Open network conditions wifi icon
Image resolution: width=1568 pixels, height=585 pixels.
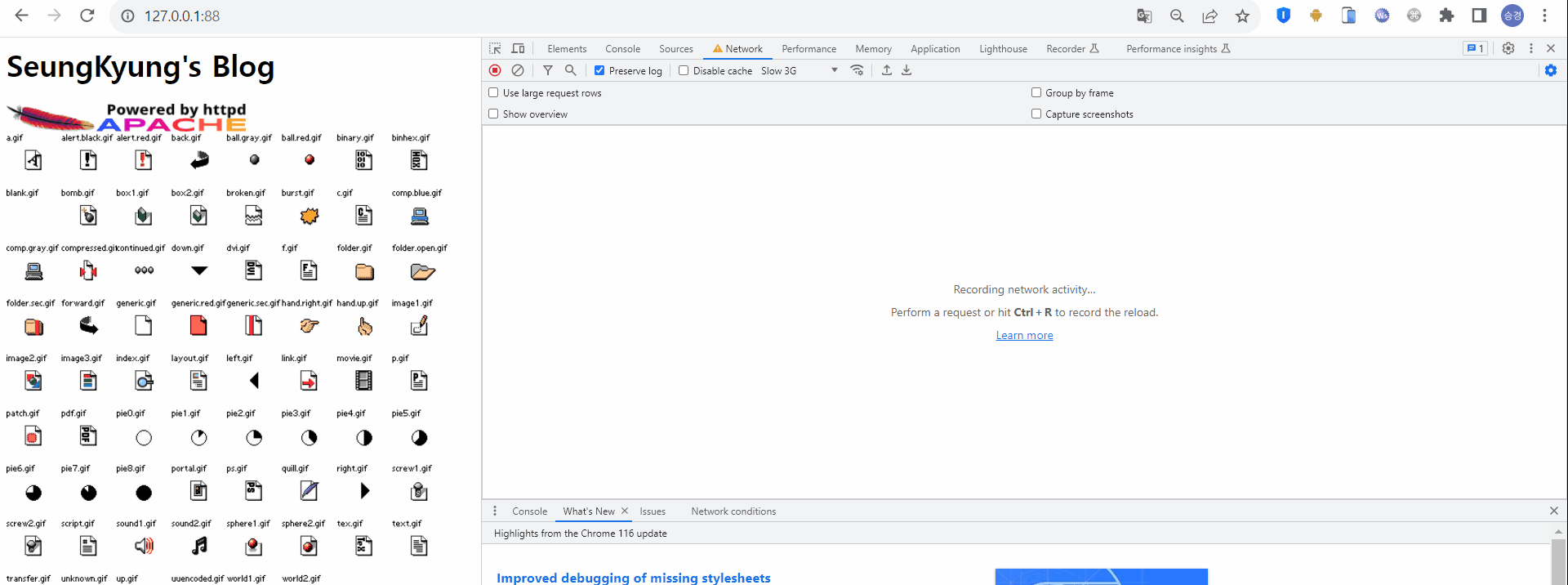(857, 70)
